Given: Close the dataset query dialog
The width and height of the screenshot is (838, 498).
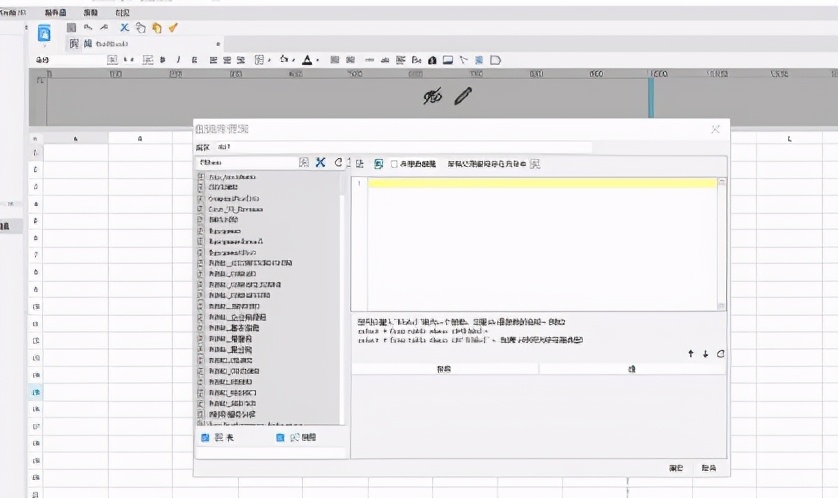Looking at the screenshot, I should (x=715, y=129).
